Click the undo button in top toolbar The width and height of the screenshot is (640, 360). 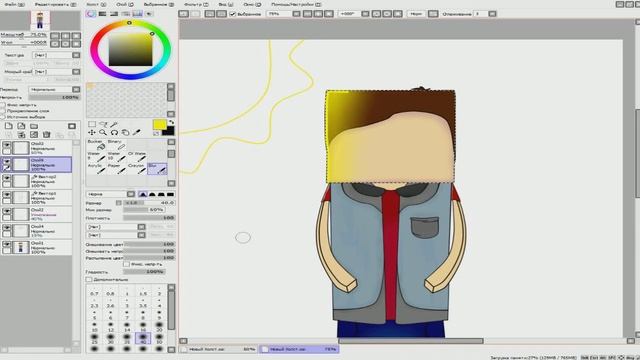coord(184,13)
